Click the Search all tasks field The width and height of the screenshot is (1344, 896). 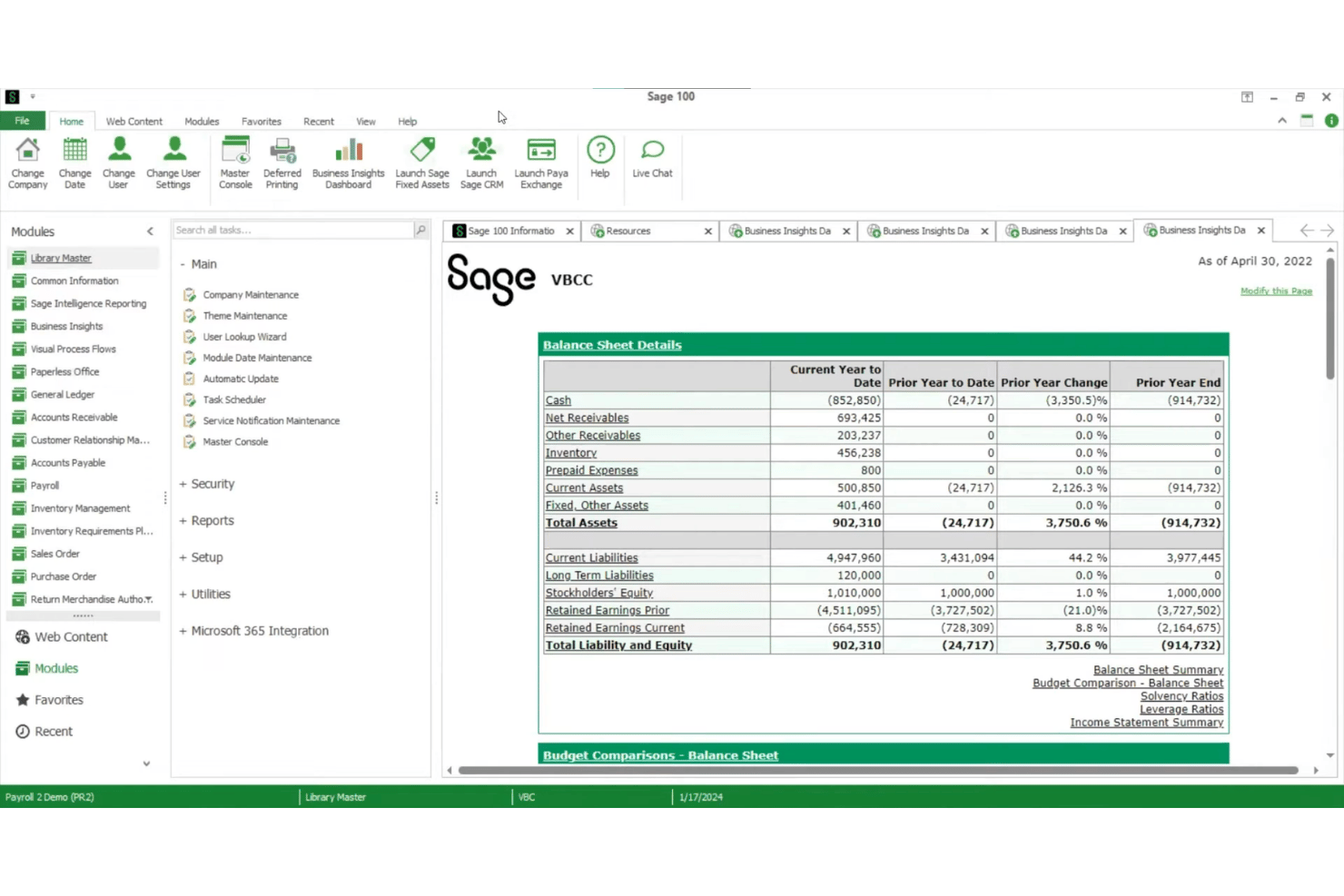coord(292,231)
